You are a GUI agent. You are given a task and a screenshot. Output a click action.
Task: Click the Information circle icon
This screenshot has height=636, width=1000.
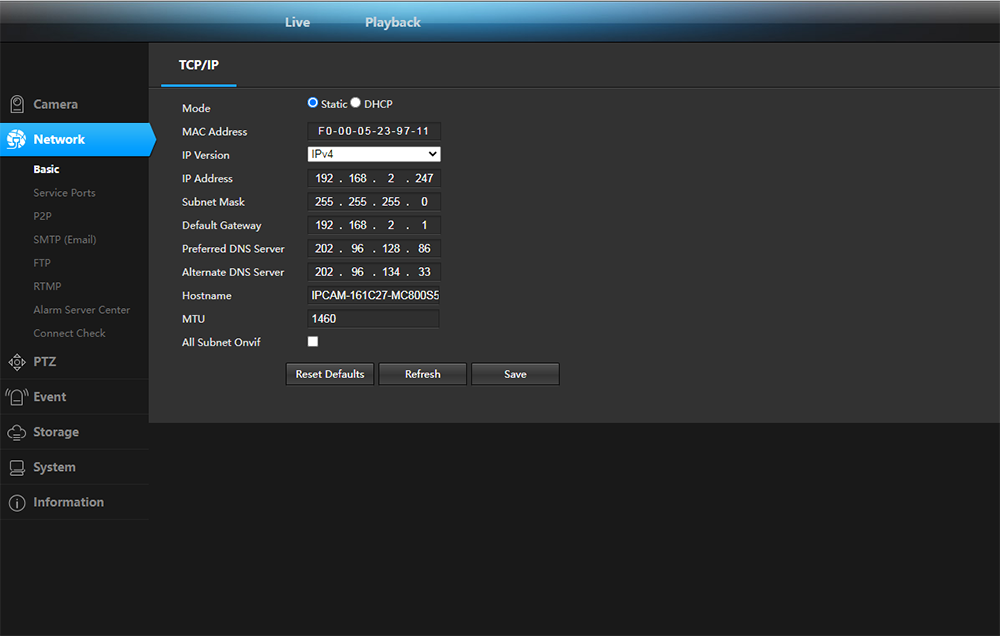click(x=16, y=503)
